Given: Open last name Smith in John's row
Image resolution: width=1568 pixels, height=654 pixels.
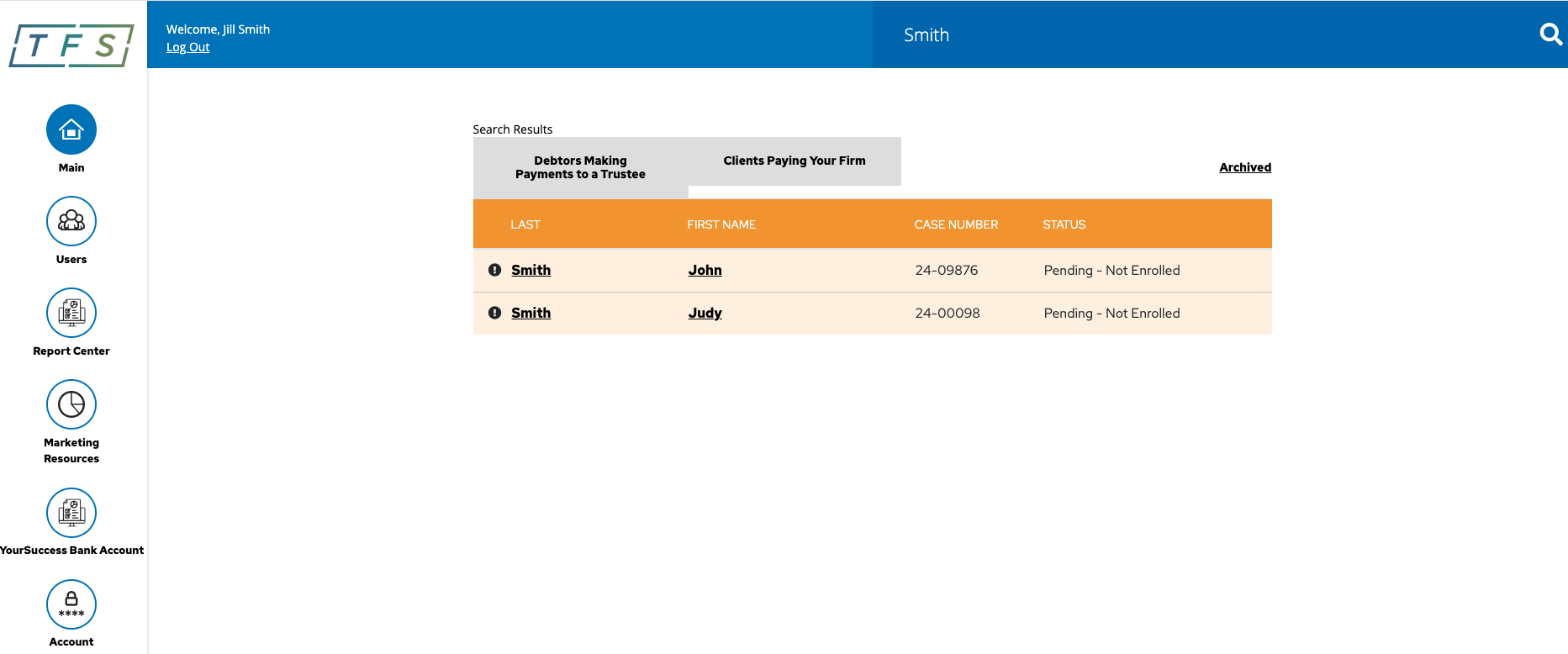Looking at the screenshot, I should coord(531,270).
